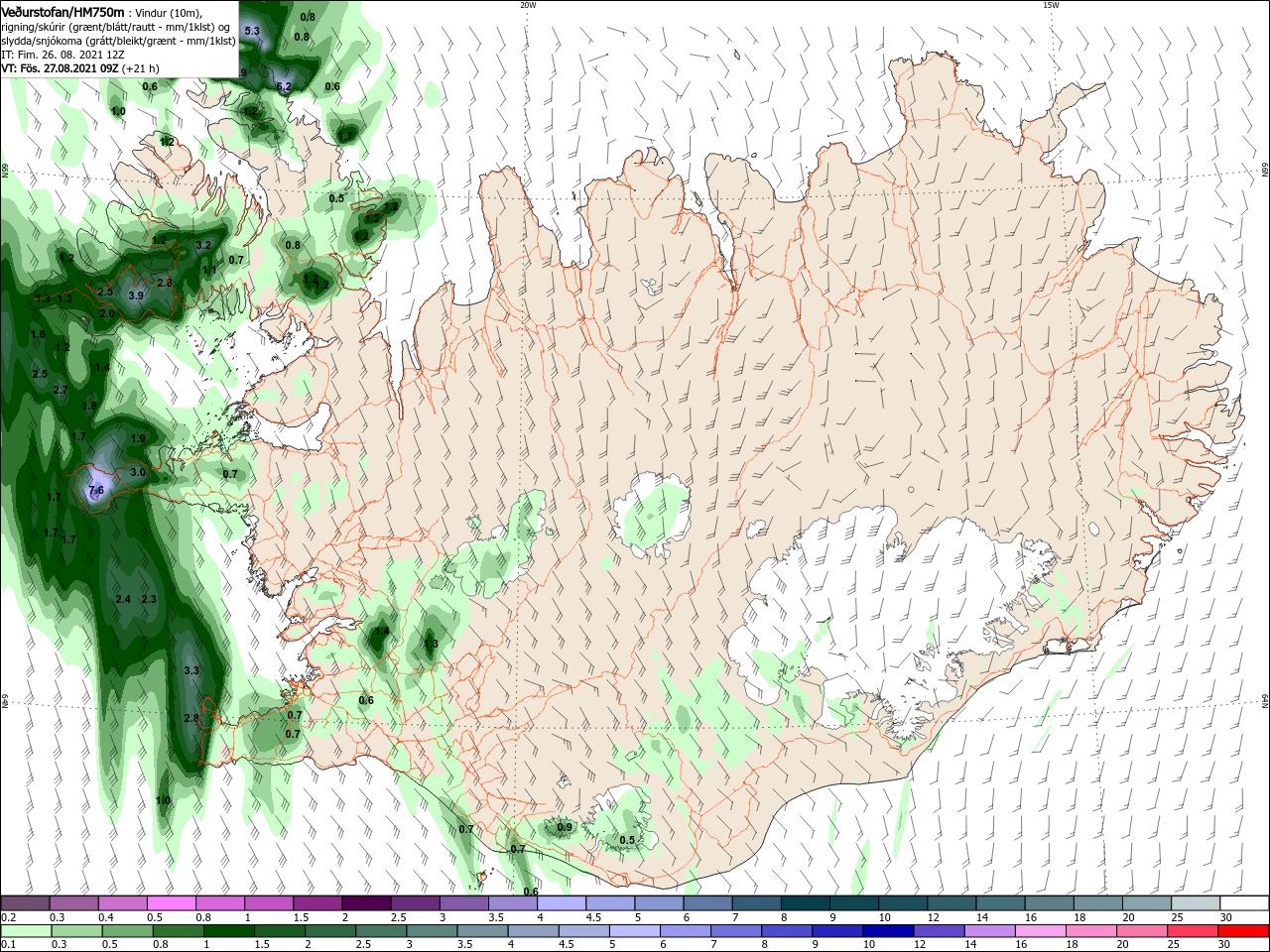Click the 1.1 precipitation value

pyautogui.click(x=209, y=271)
